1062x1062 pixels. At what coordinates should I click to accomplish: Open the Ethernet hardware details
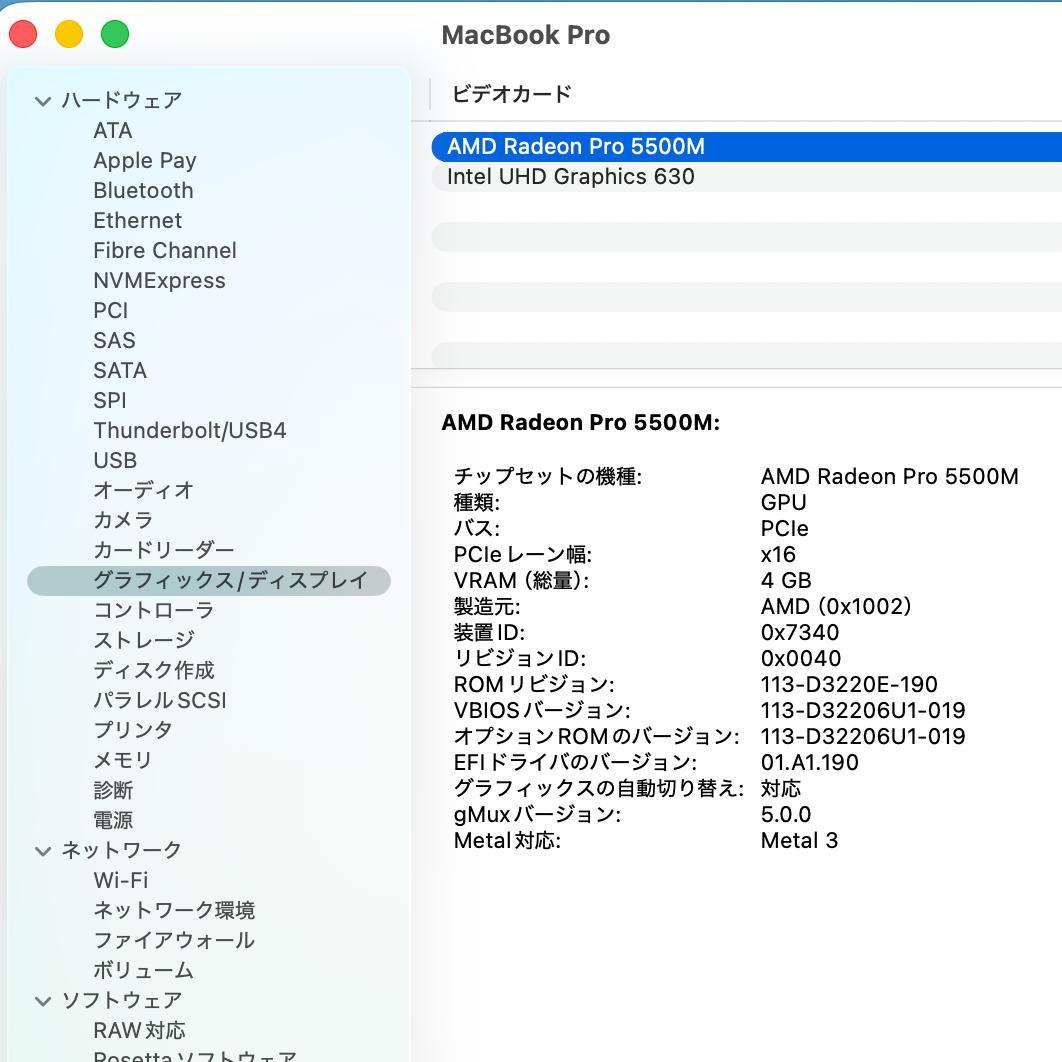point(137,220)
